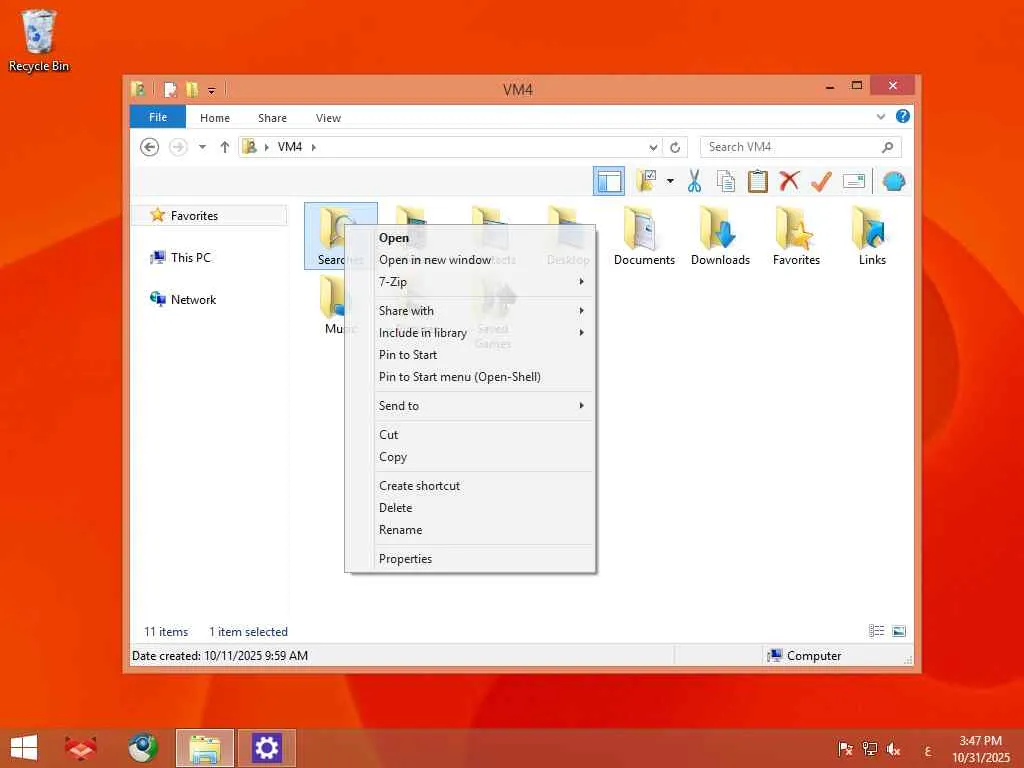Open the address bar history dropdown
The image size is (1024, 768).
[652, 148]
